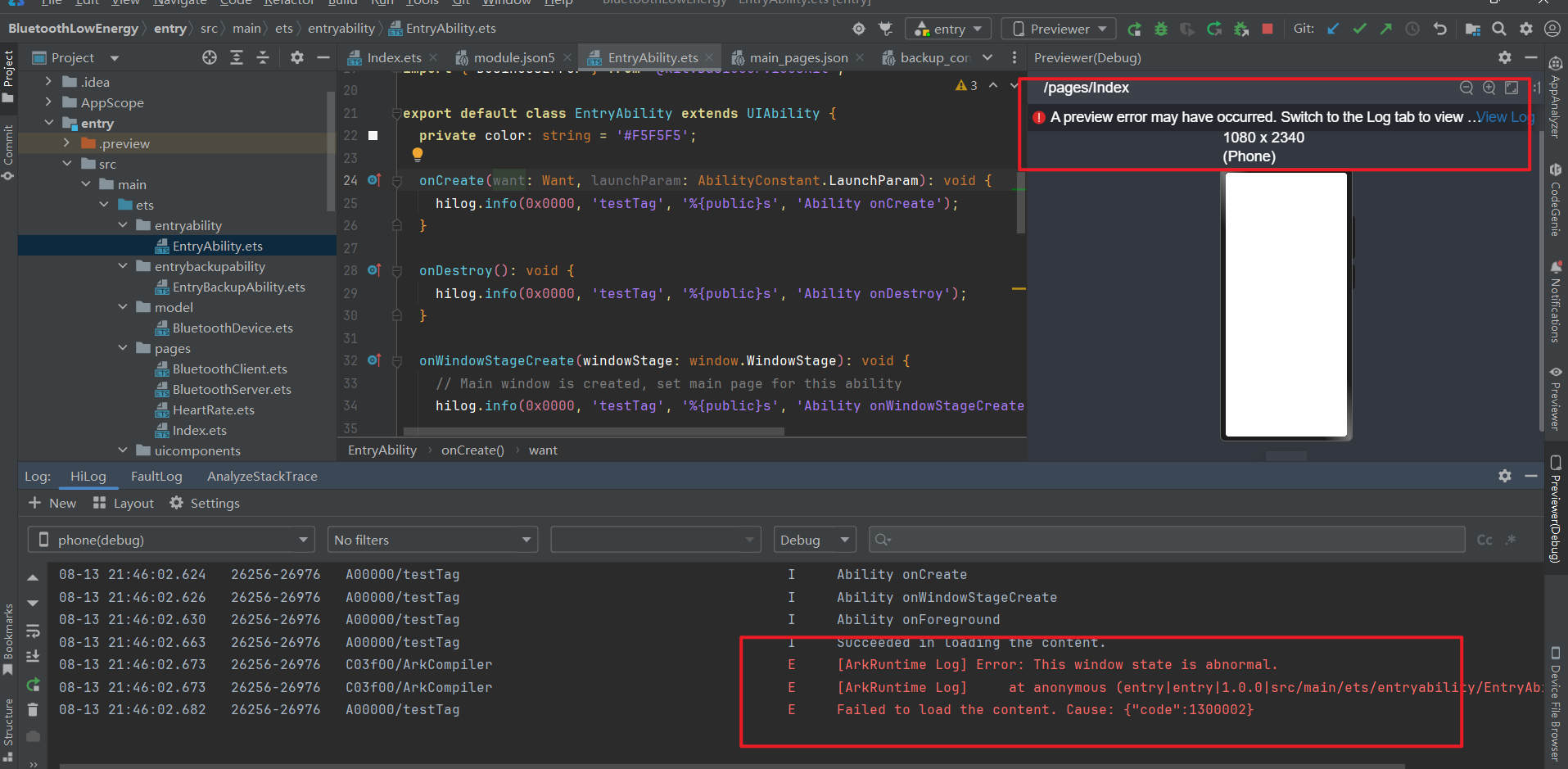Expand the .idea folder

tap(48, 82)
